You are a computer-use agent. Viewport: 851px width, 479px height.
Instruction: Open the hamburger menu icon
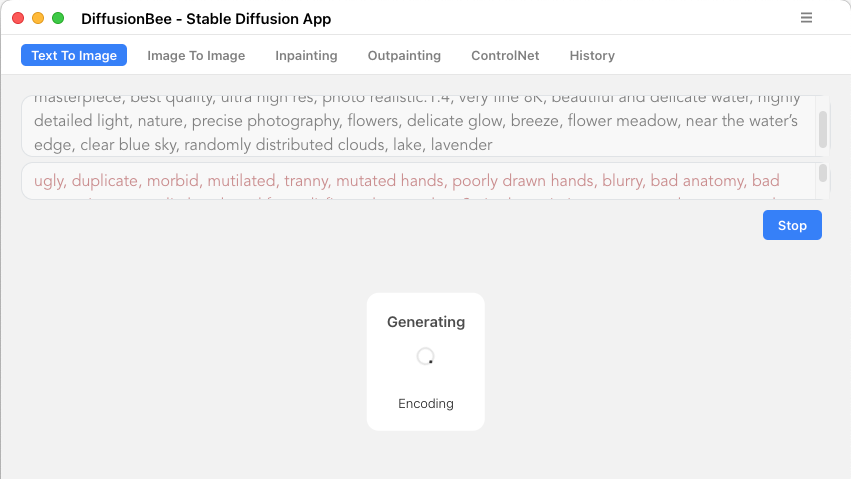[x=806, y=18]
